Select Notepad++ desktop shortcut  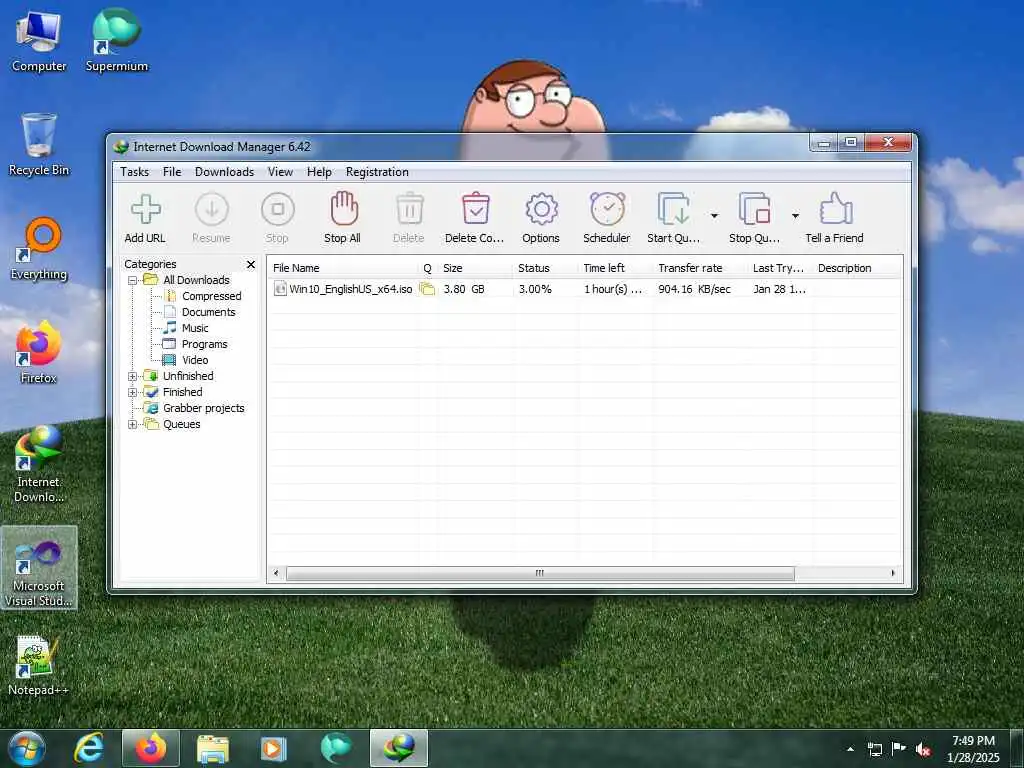(x=39, y=665)
